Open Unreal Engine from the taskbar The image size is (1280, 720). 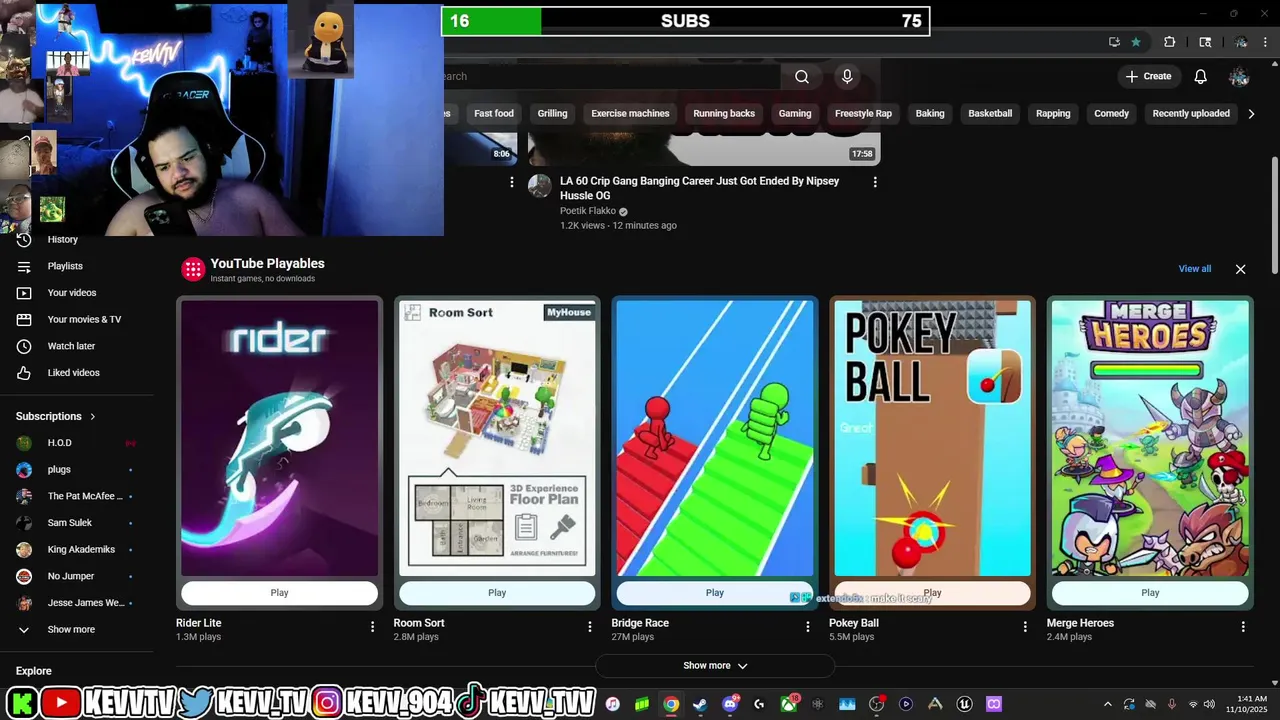[964, 704]
